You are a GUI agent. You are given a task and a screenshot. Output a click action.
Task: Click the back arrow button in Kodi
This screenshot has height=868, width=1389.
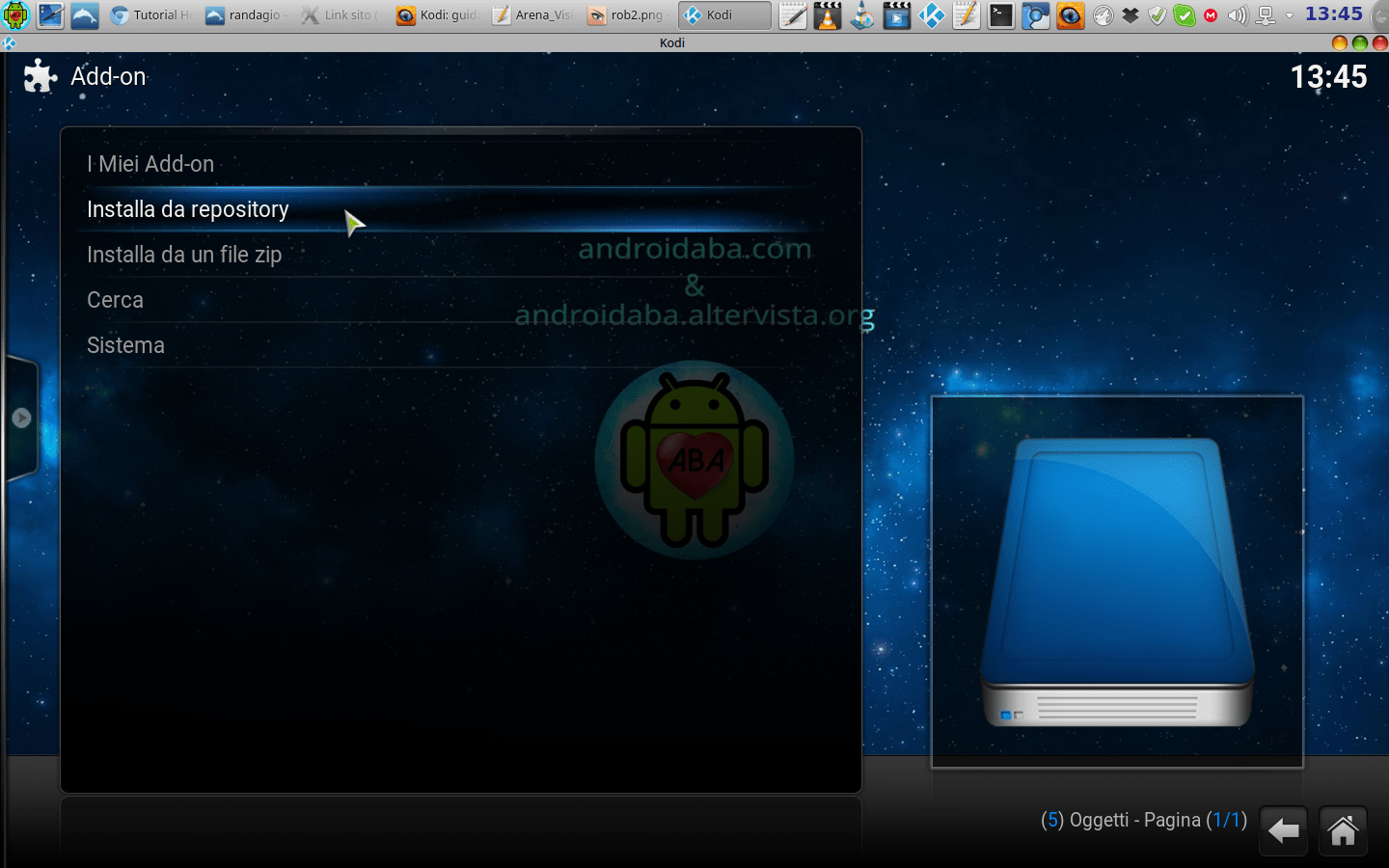tap(1283, 830)
